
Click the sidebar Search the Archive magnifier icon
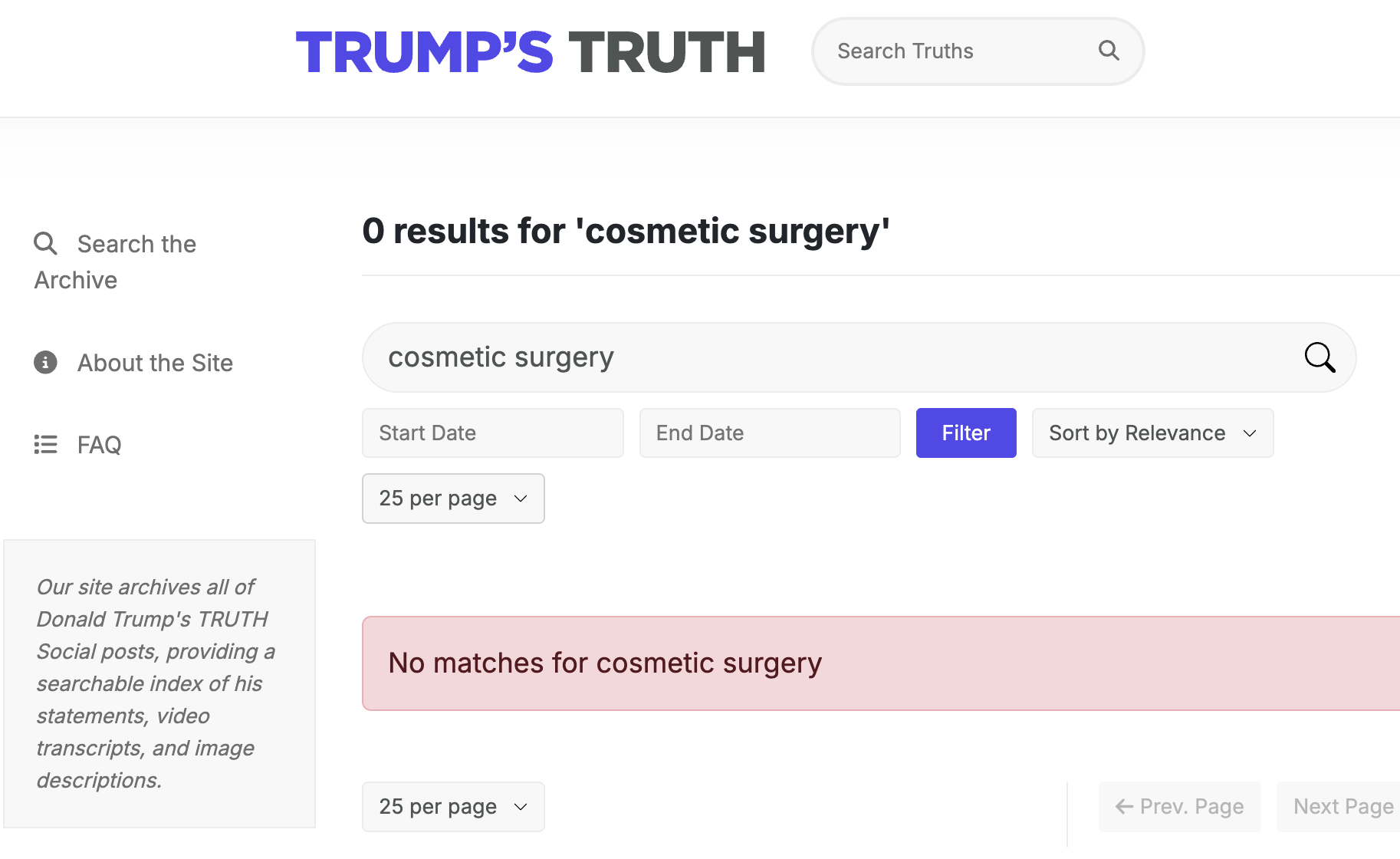[45, 244]
